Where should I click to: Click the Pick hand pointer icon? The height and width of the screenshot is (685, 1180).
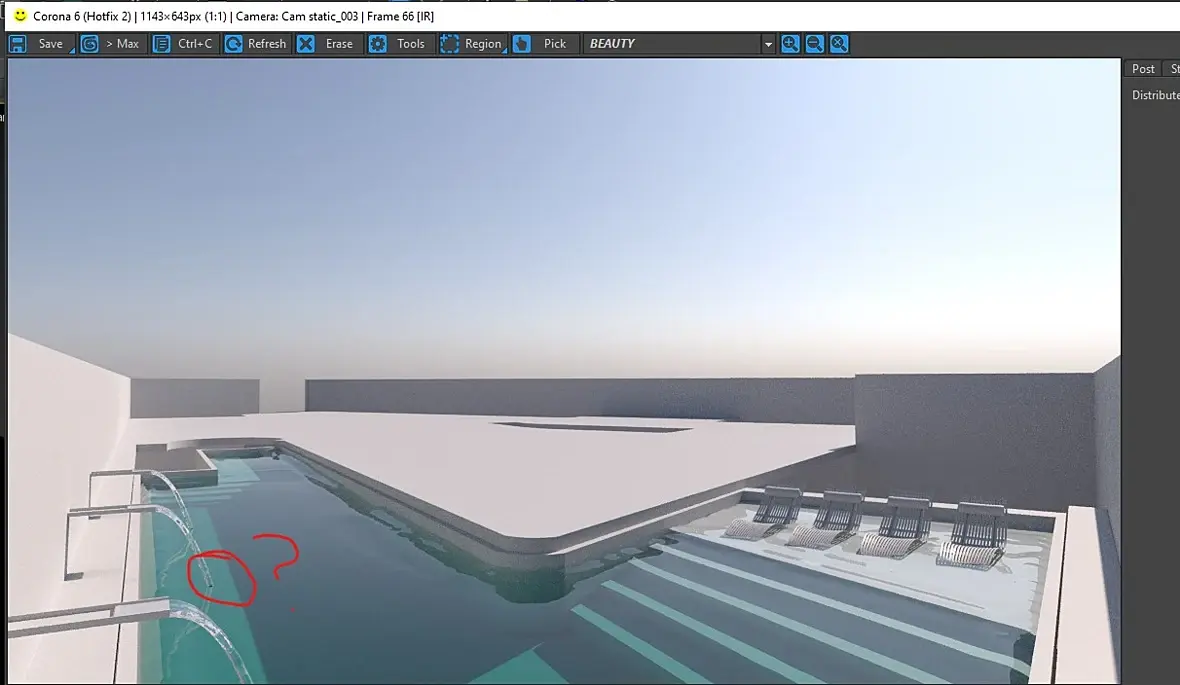522,44
